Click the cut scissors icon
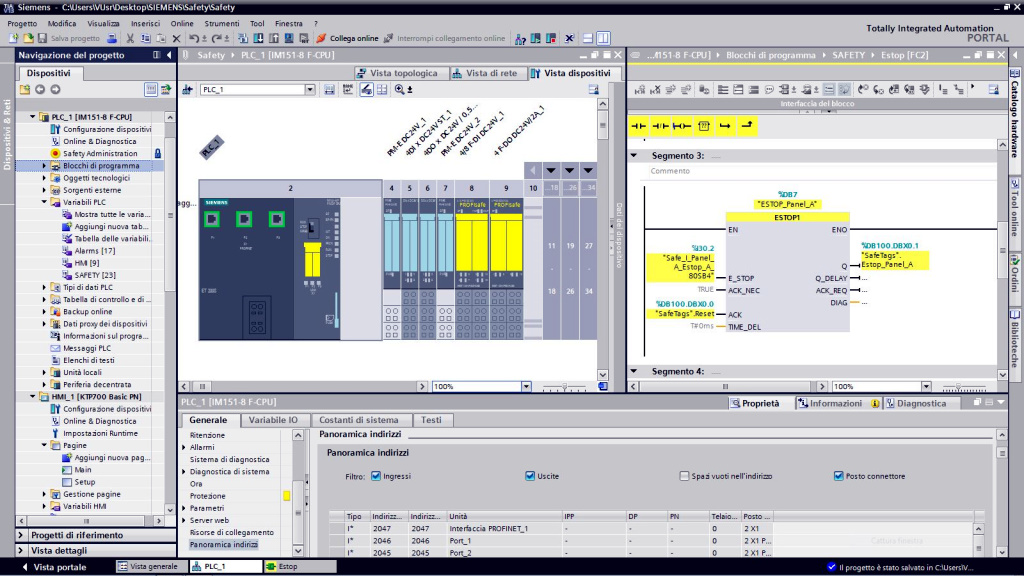The image size is (1024, 576). coord(130,39)
